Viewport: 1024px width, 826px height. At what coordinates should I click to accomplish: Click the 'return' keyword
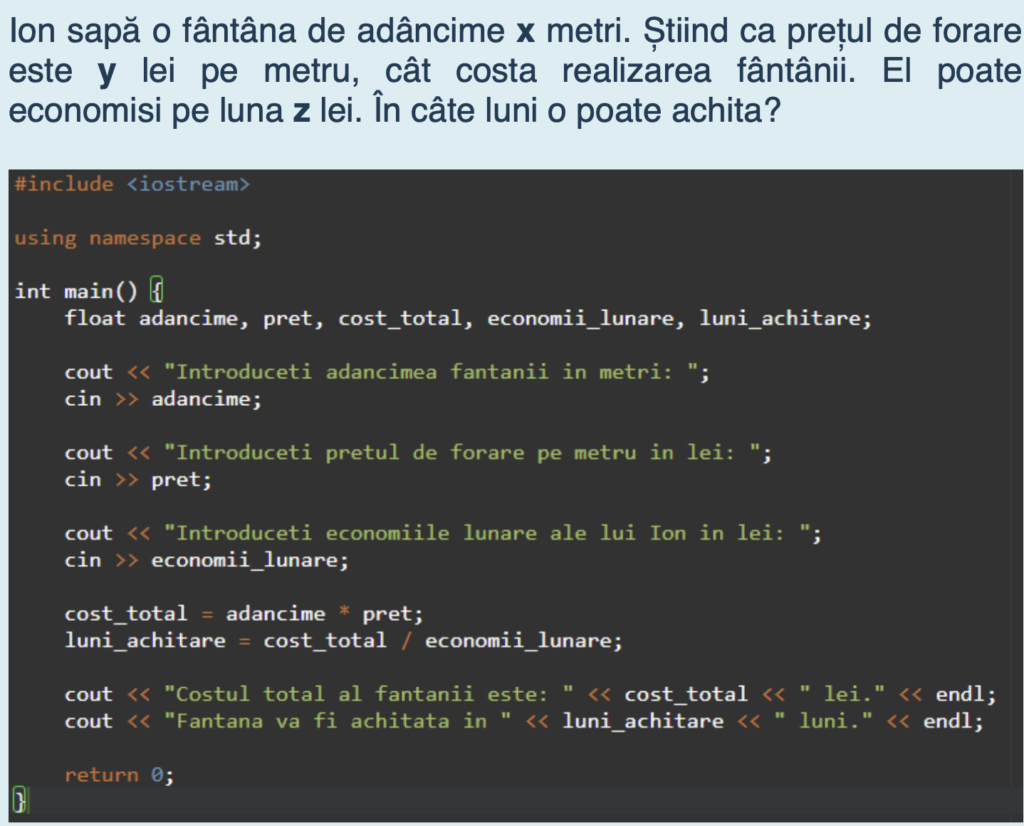[x=101, y=775]
